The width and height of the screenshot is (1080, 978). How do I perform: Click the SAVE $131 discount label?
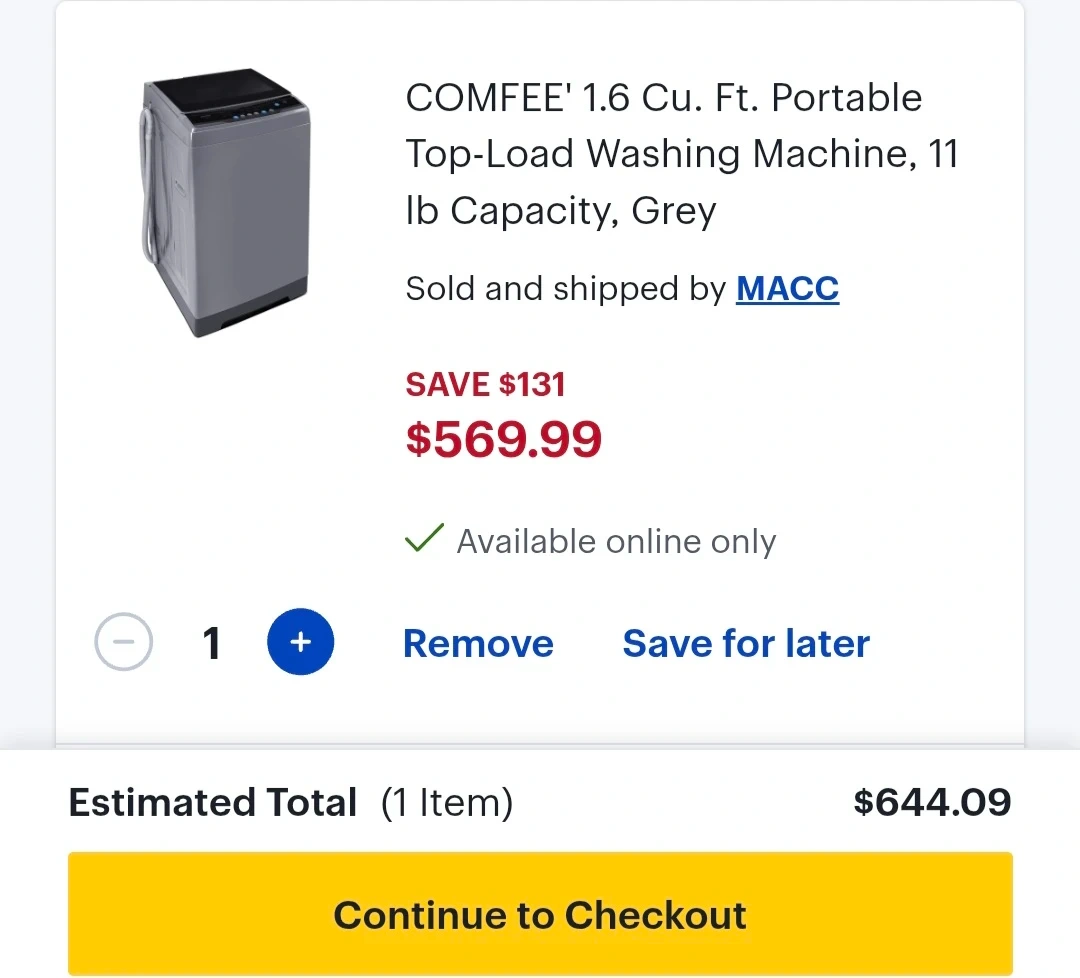click(x=485, y=385)
